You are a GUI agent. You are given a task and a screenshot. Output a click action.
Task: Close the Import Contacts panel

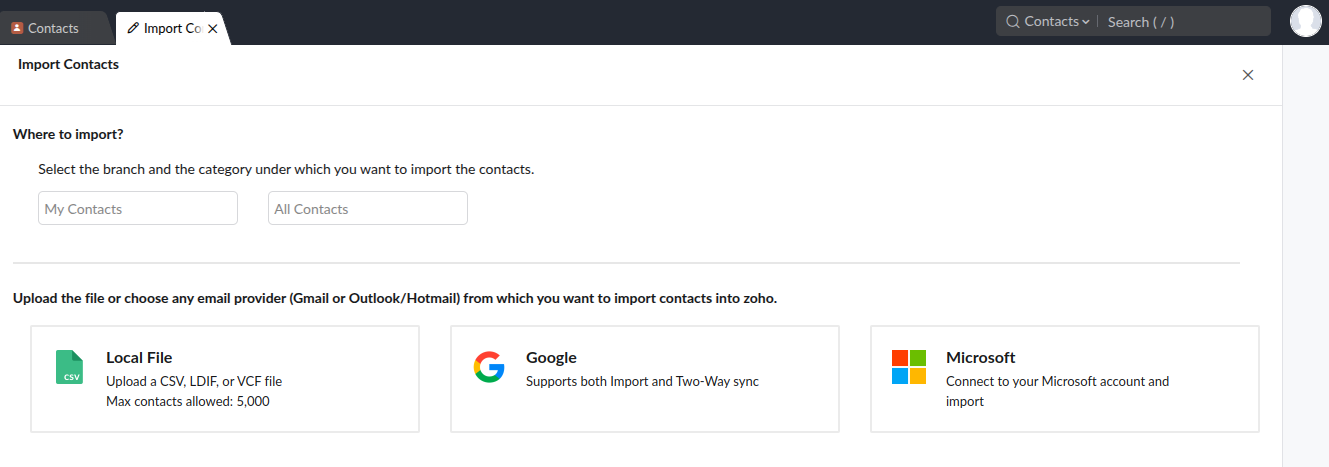(1247, 75)
